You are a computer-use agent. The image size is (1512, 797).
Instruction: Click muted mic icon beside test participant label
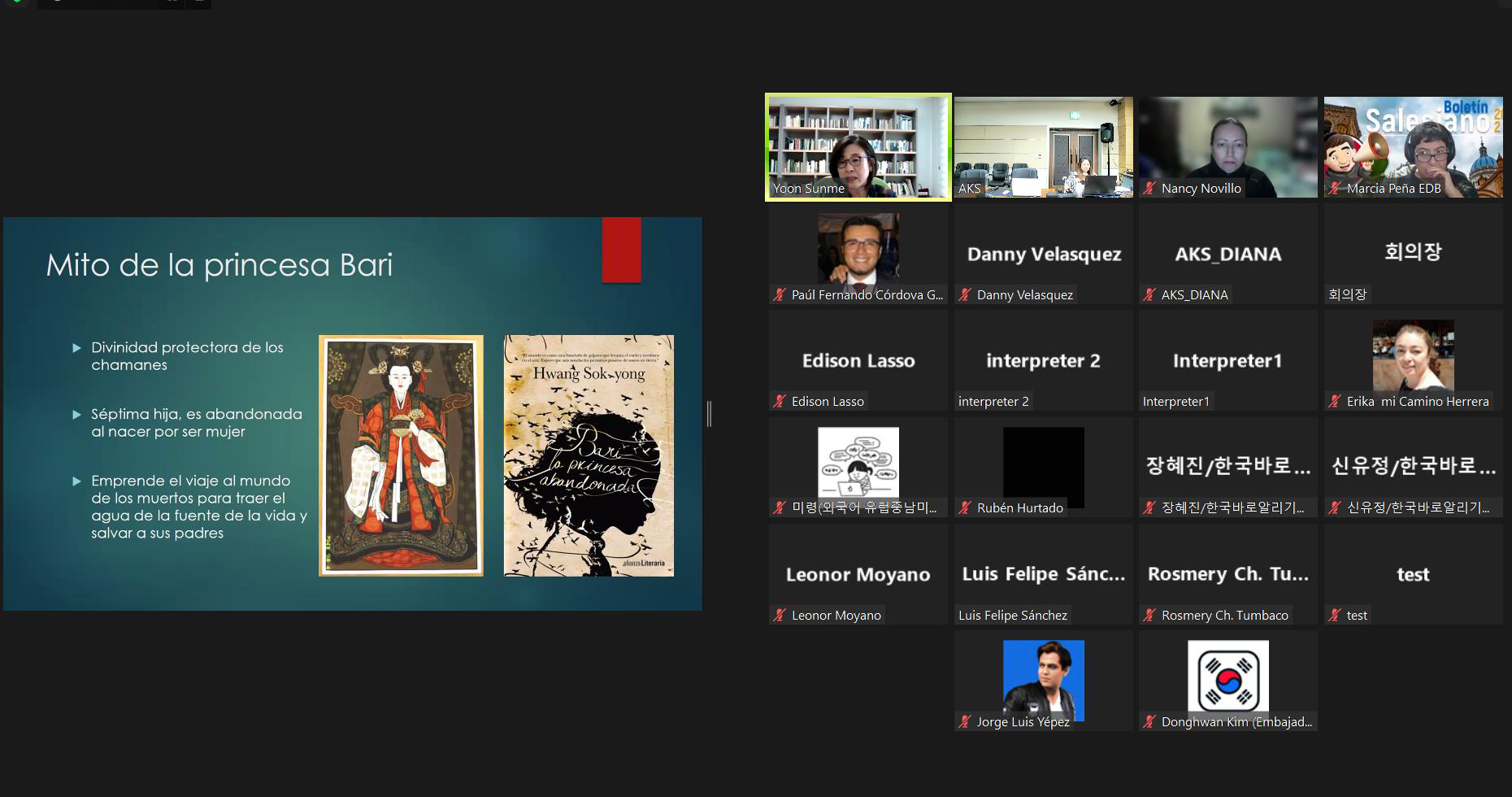pyautogui.click(x=1335, y=616)
